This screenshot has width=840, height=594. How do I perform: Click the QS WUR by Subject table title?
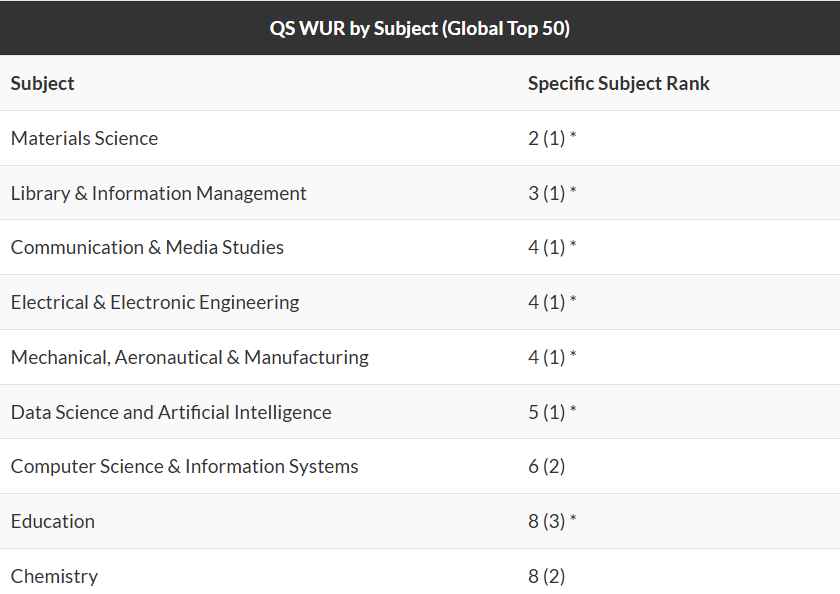pyautogui.click(x=419, y=28)
